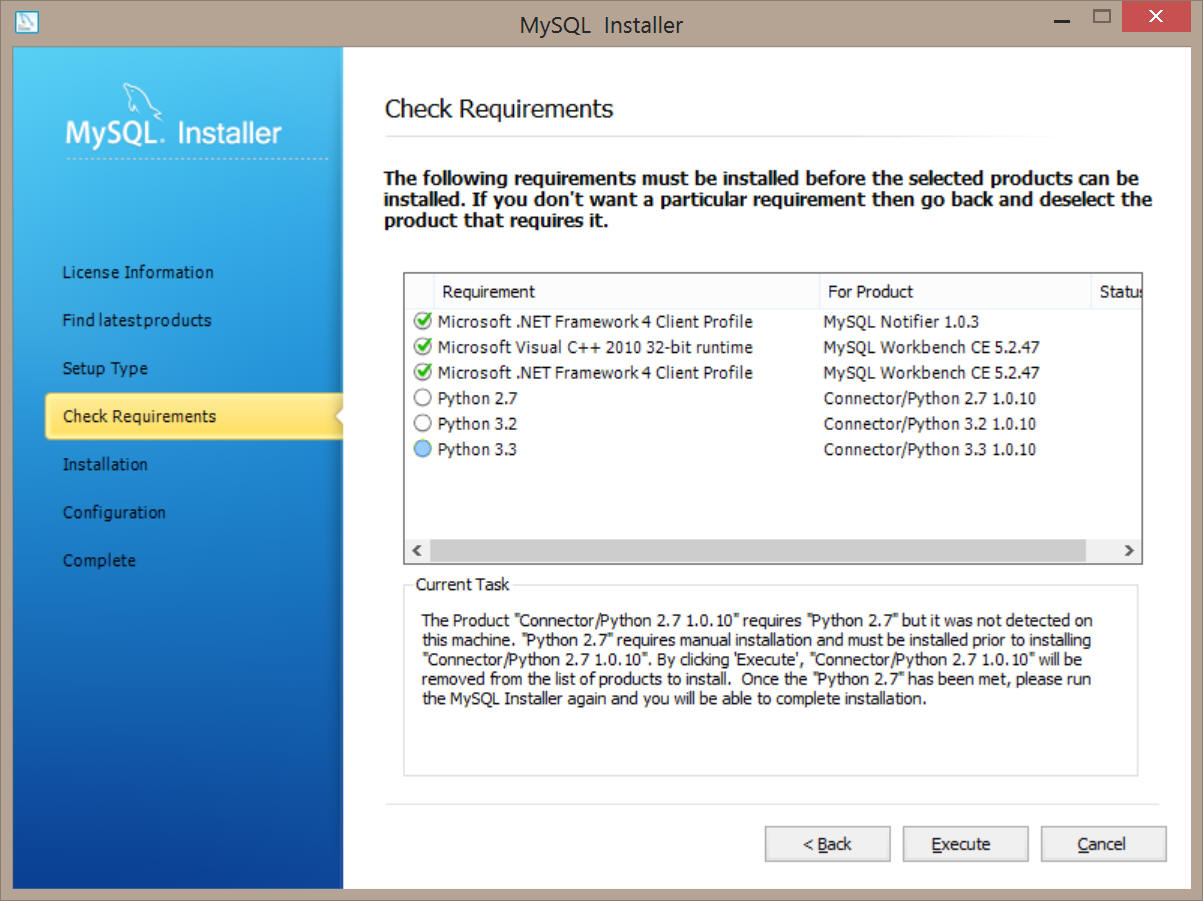Open the Find latest products step
The width and height of the screenshot is (1203, 901).
137,320
